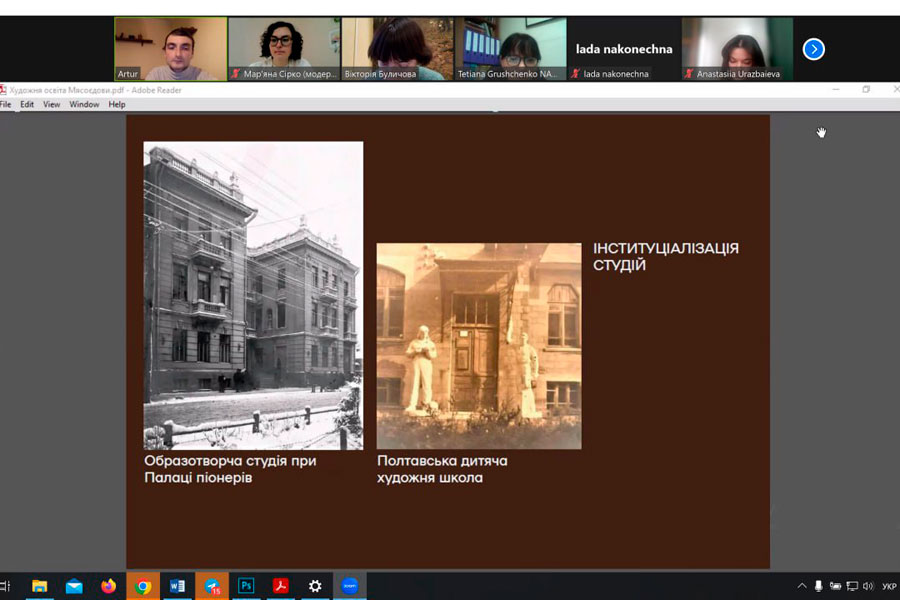Click caption Полтавська дитяча художня школа
900x600 pixels.
[442, 469]
